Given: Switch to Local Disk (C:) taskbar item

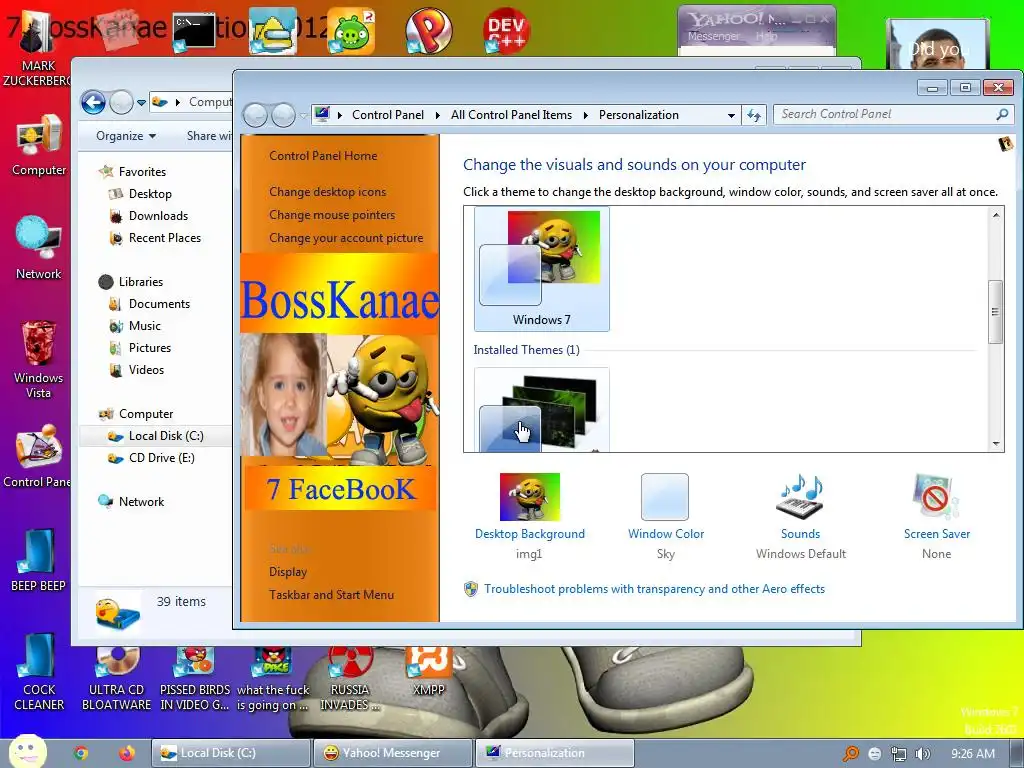Looking at the screenshot, I should point(231,753).
